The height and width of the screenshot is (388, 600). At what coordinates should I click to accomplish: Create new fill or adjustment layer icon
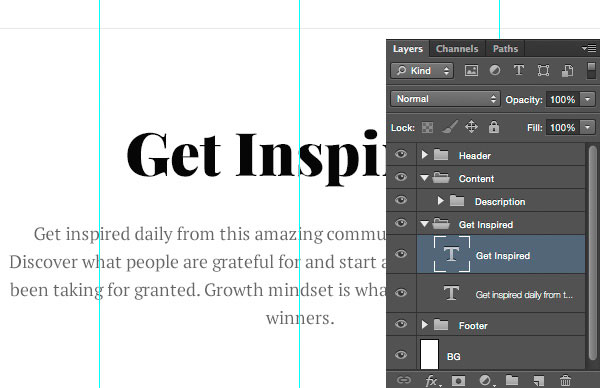point(486,380)
